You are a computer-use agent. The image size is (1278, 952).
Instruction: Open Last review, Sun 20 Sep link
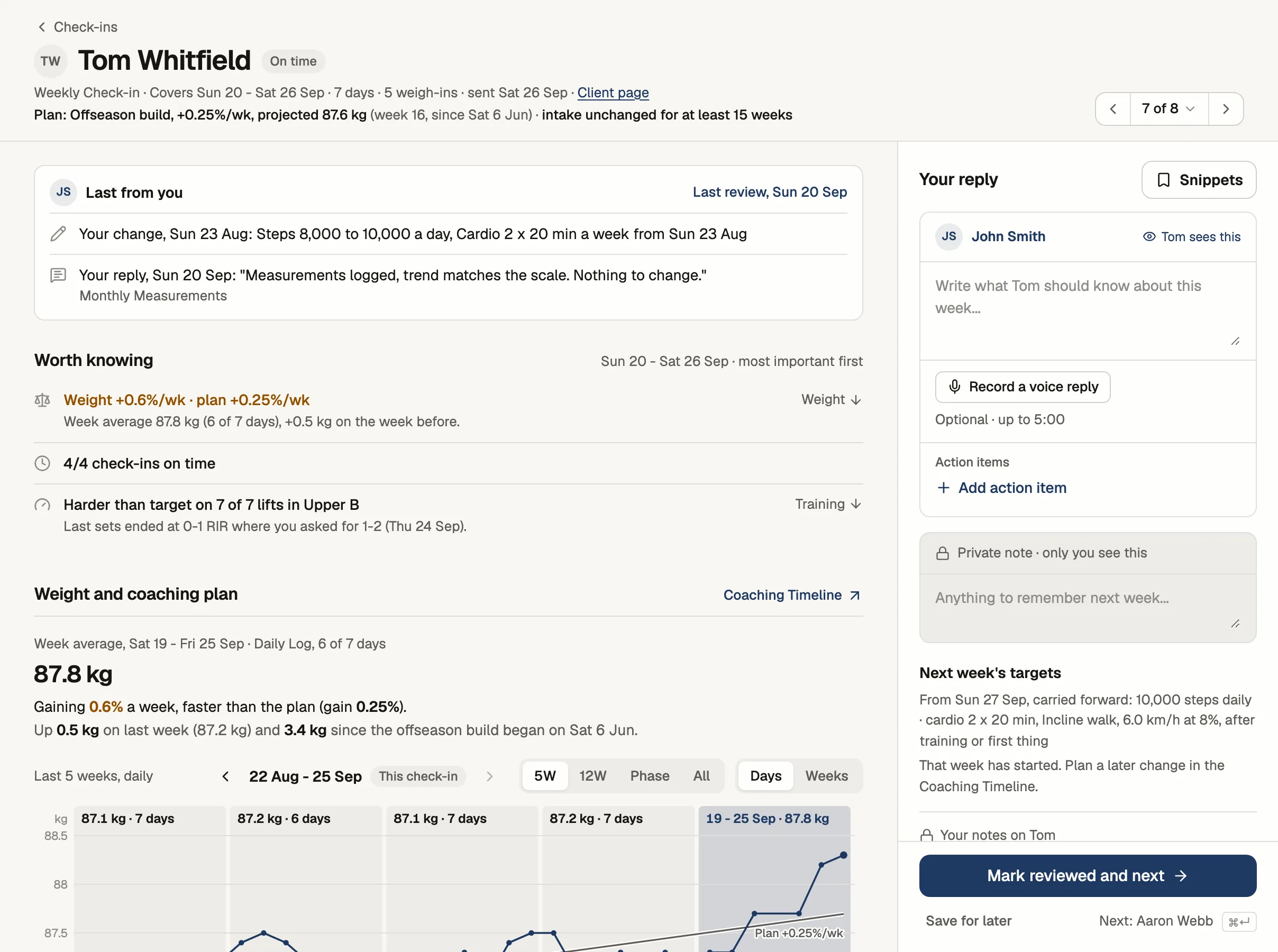coord(769,192)
